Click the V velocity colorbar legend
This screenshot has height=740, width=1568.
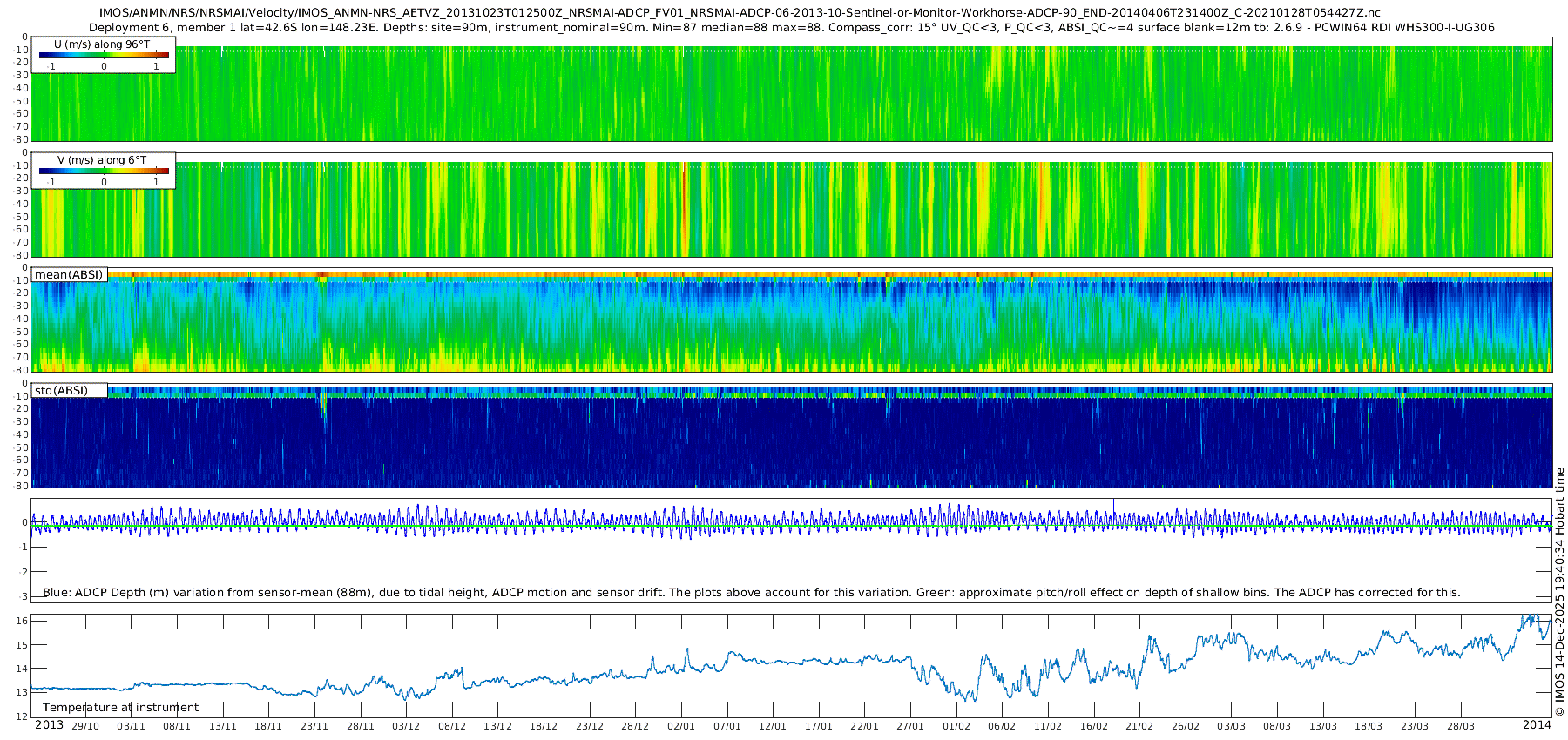(x=103, y=172)
